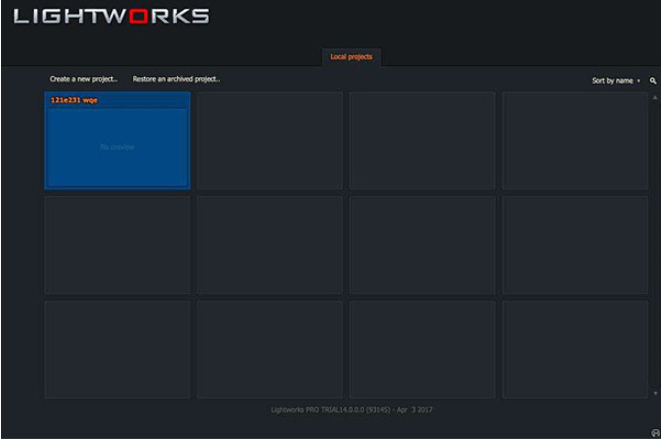
Task: Click the 121e231 wqe project title
Action: pyautogui.click(x=74, y=100)
